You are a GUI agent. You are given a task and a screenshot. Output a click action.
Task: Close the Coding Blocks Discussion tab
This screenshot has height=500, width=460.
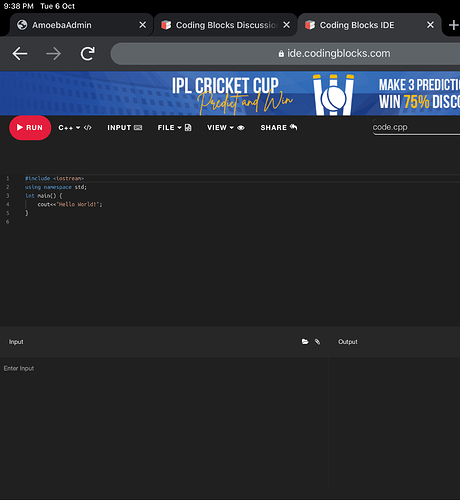286,25
